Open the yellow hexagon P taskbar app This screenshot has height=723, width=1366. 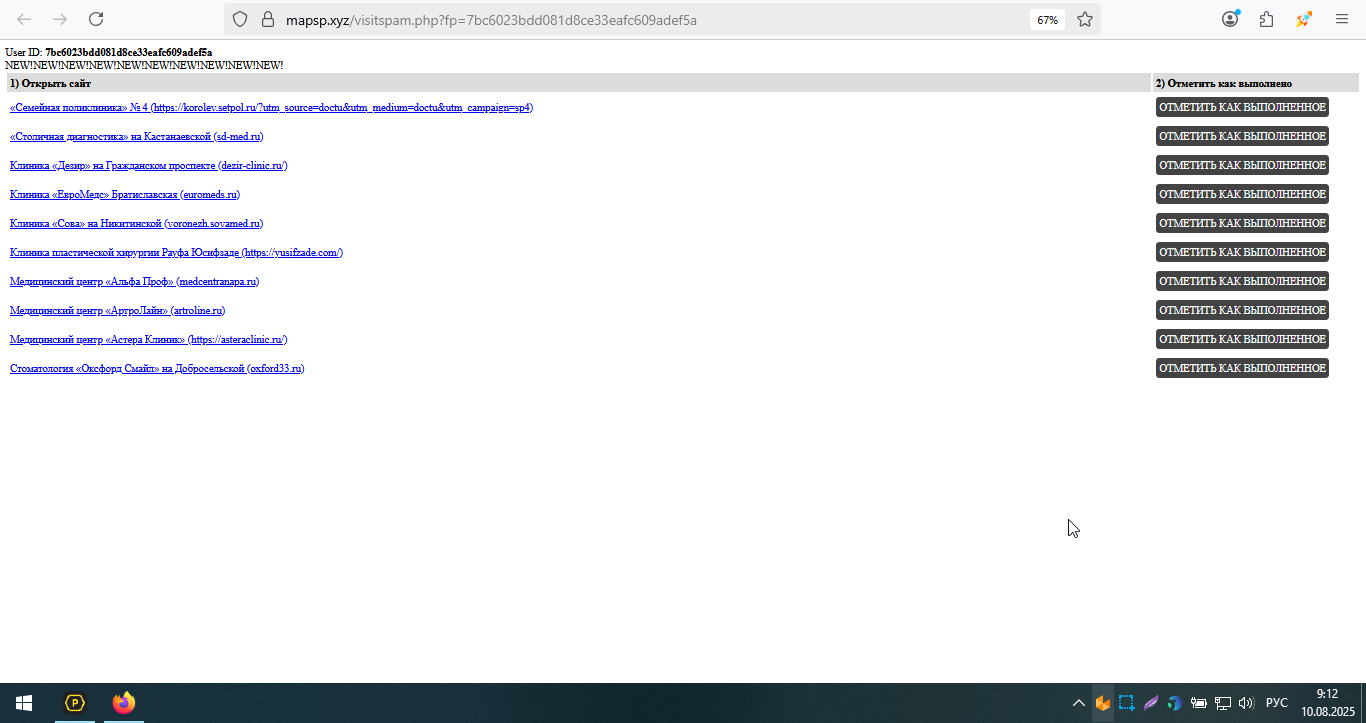coord(75,703)
